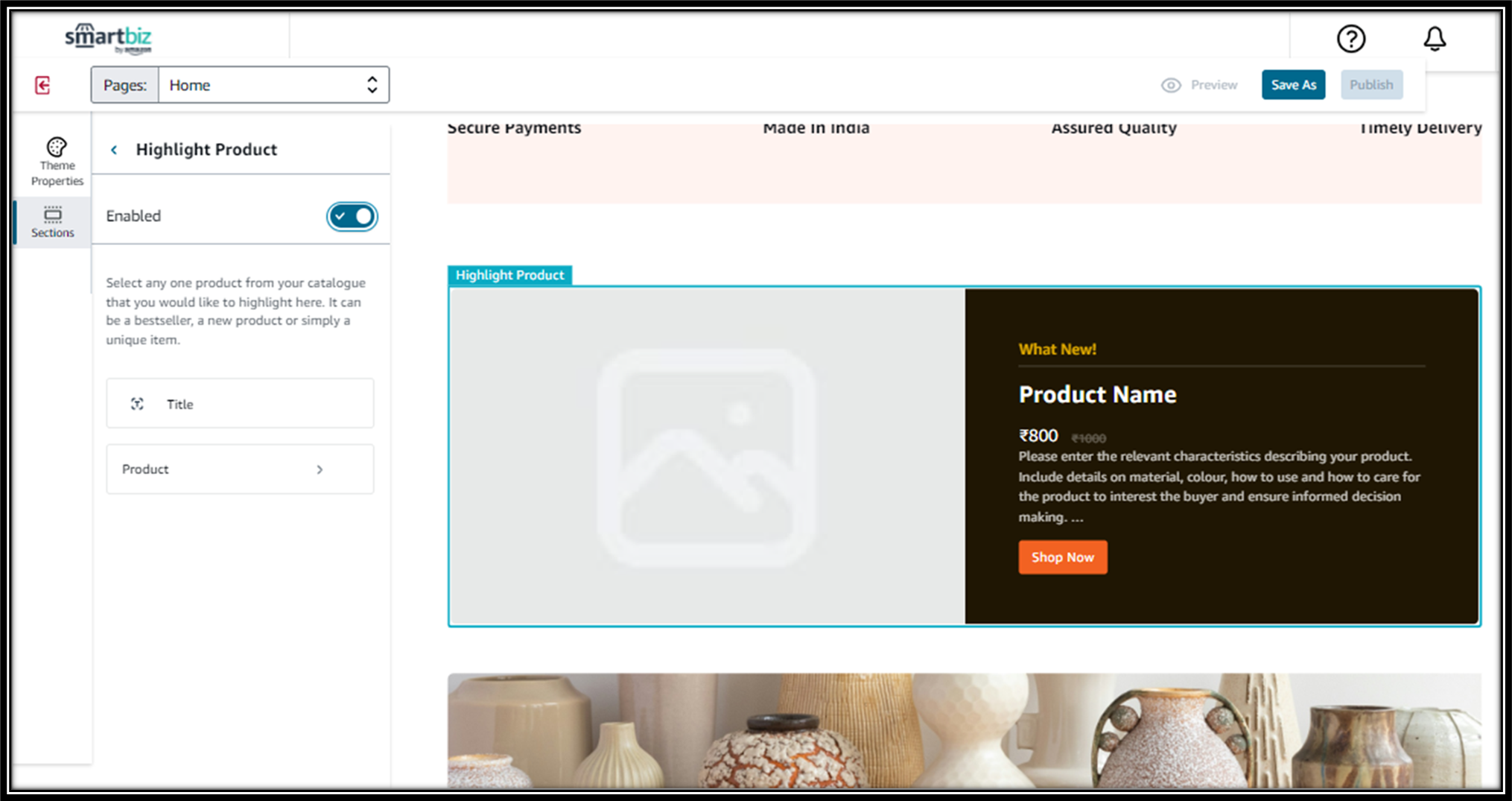Click the Publish button

coord(1371,85)
